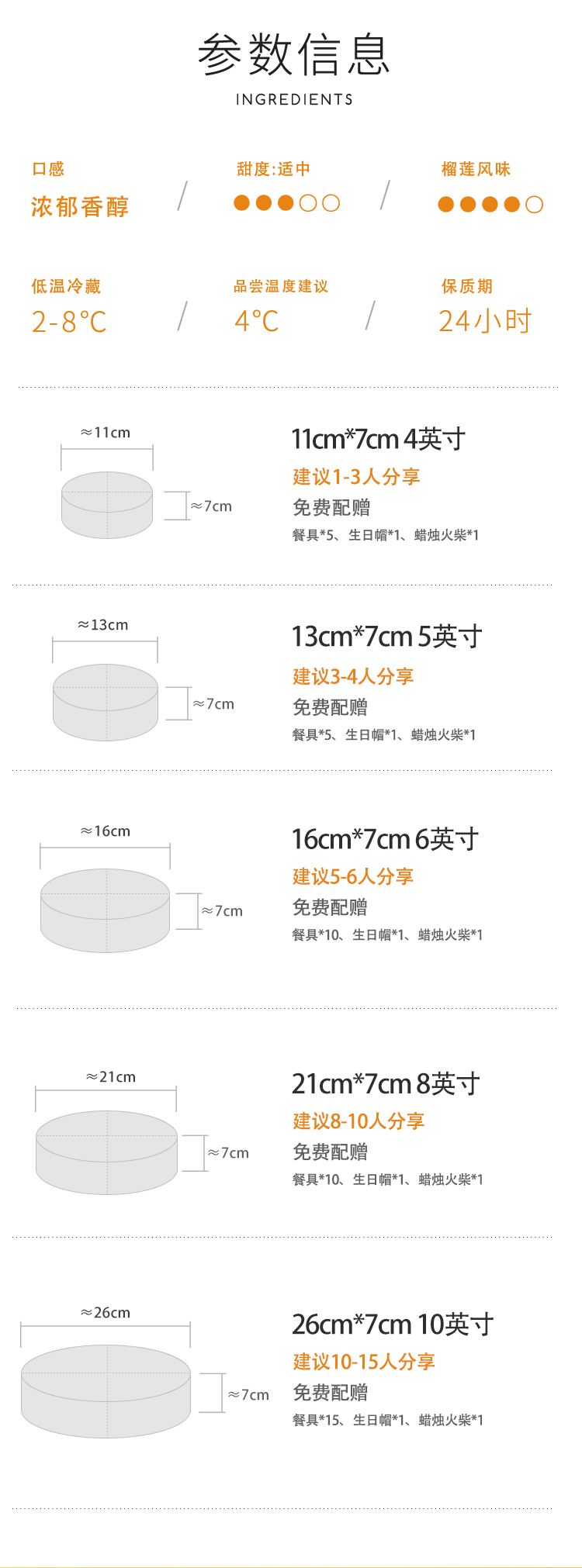Viewport: 582px width, 1568px height.
Task: Click the 4°C tasting temperature value
Action: coord(257,321)
